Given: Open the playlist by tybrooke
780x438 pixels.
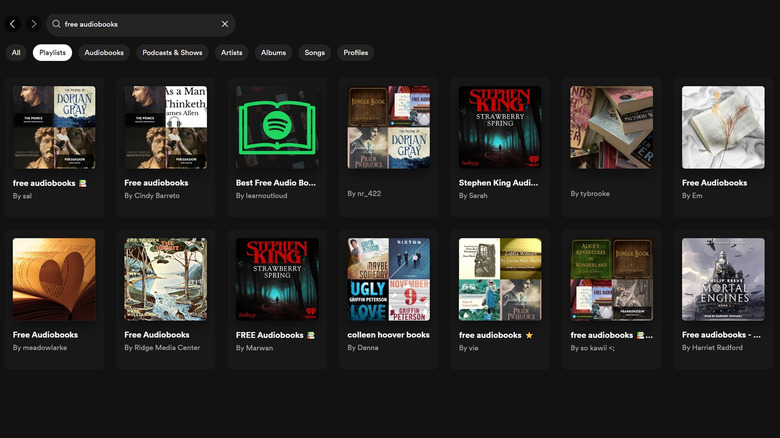Looking at the screenshot, I should [x=611, y=127].
